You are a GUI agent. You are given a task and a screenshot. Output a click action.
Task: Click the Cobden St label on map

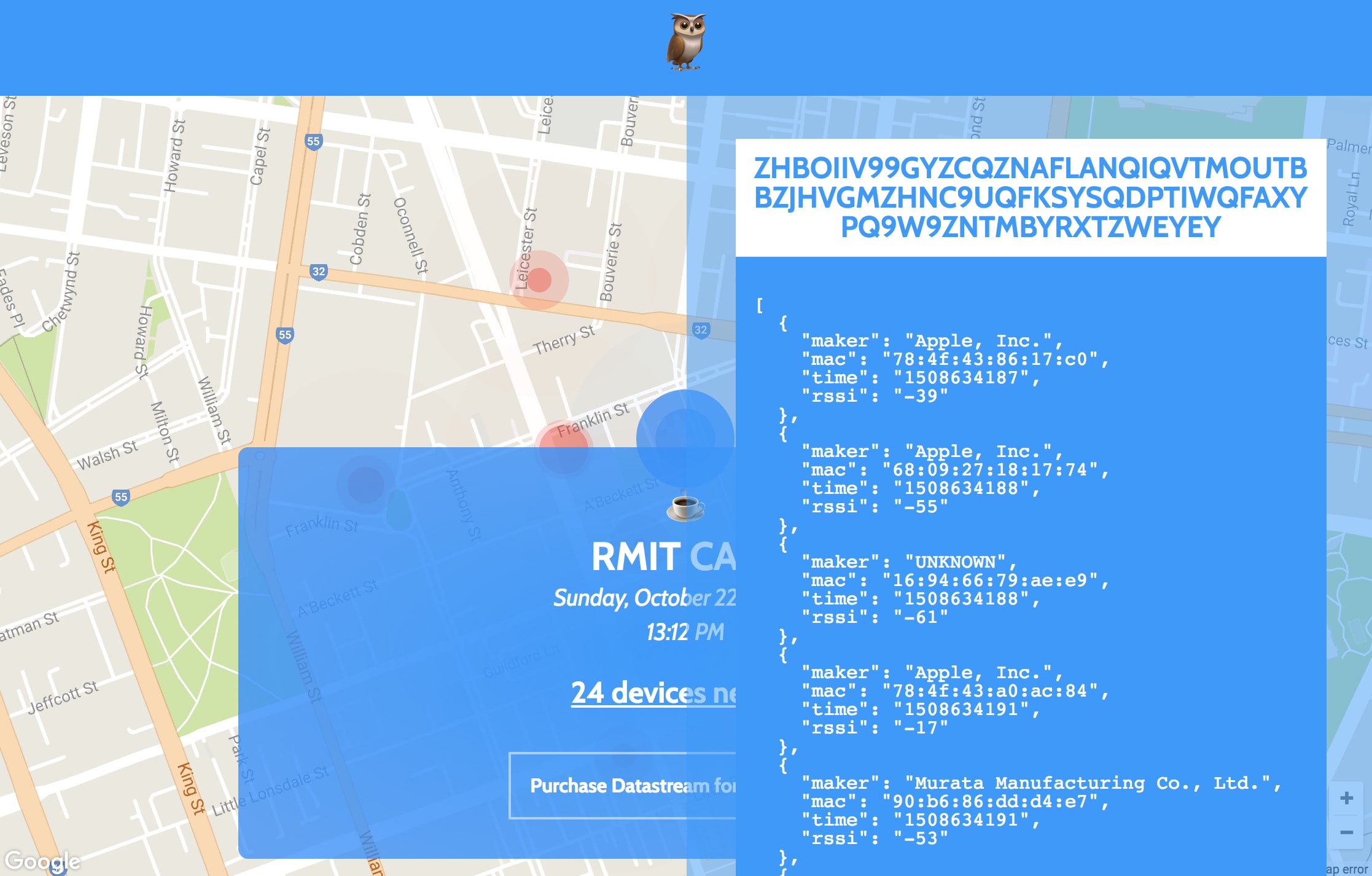(360, 229)
